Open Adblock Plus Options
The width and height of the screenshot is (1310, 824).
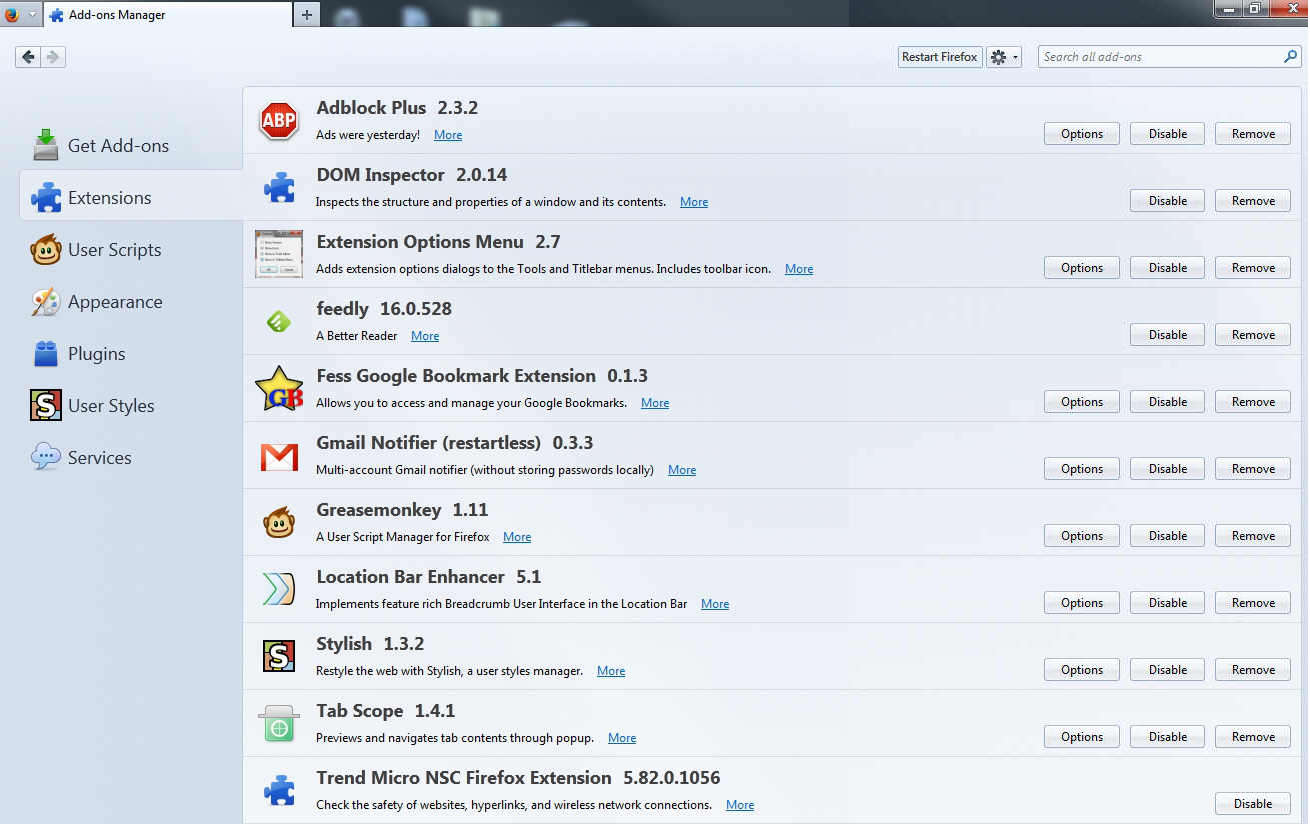coord(1082,134)
